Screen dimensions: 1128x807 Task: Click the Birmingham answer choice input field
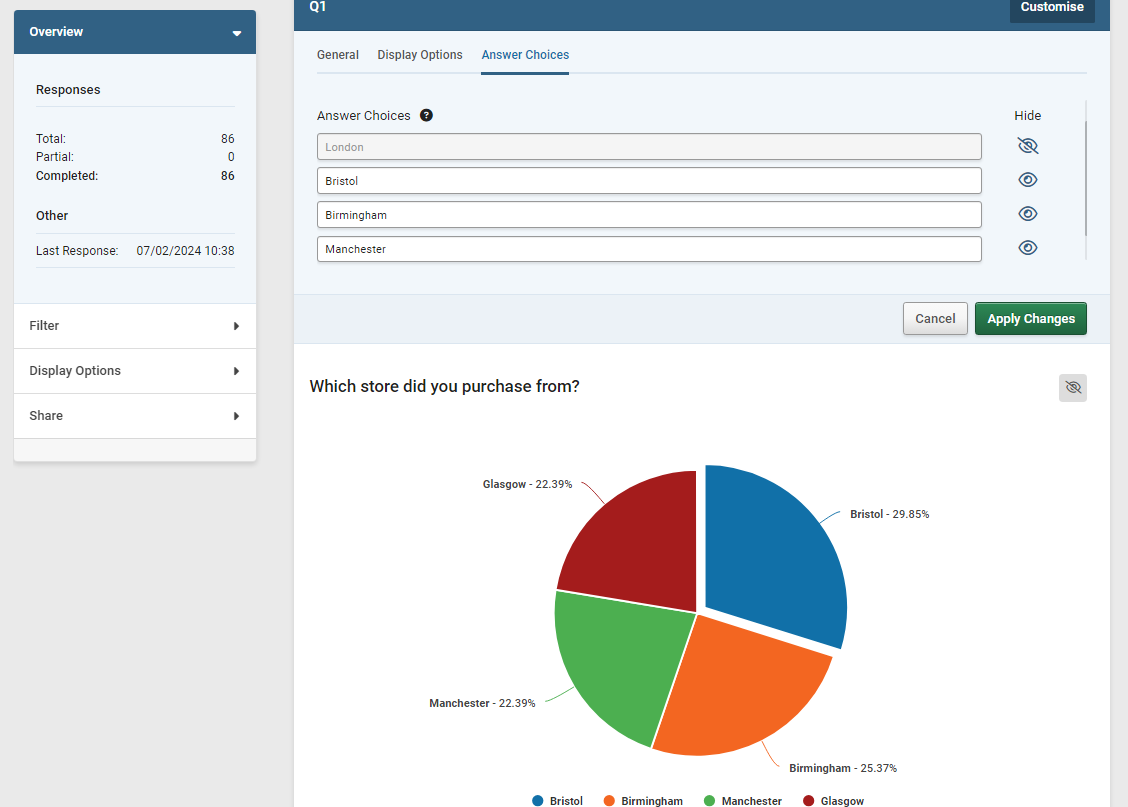(x=648, y=214)
